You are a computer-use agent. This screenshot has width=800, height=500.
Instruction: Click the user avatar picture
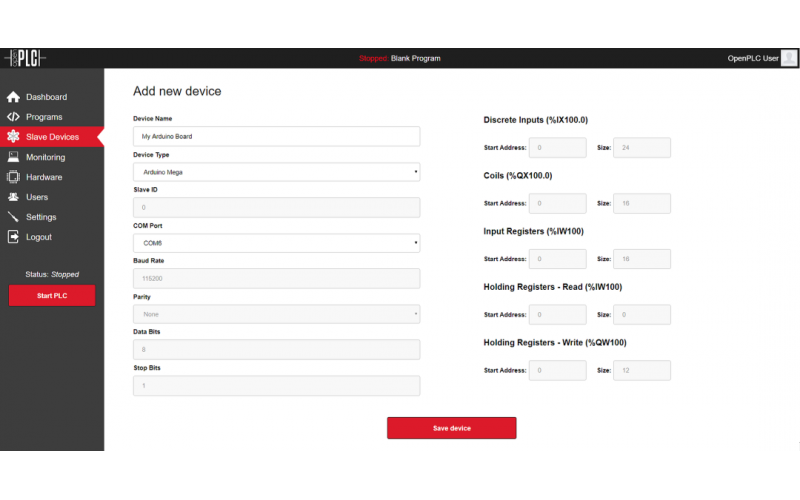(x=789, y=58)
